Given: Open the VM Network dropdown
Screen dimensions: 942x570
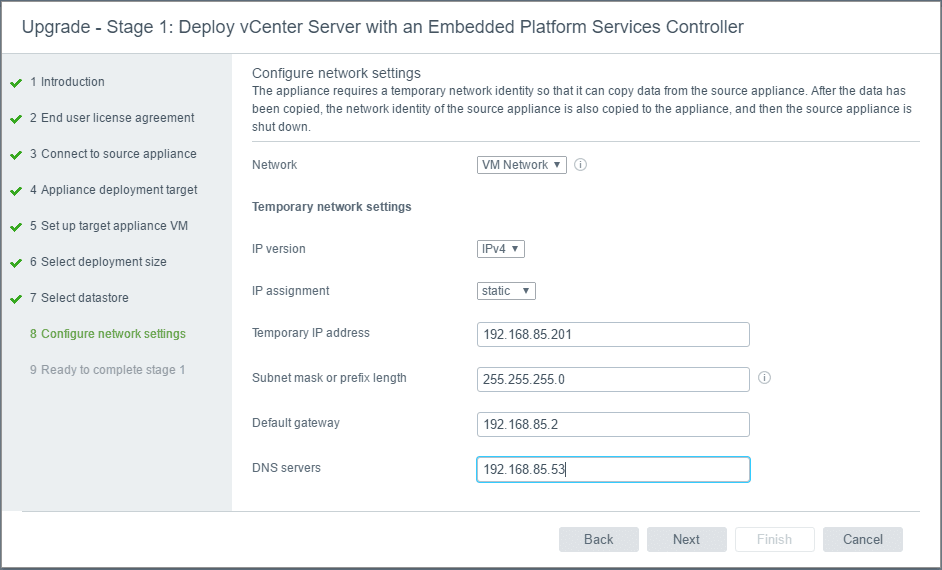Looking at the screenshot, I should (x=522, y=165).
